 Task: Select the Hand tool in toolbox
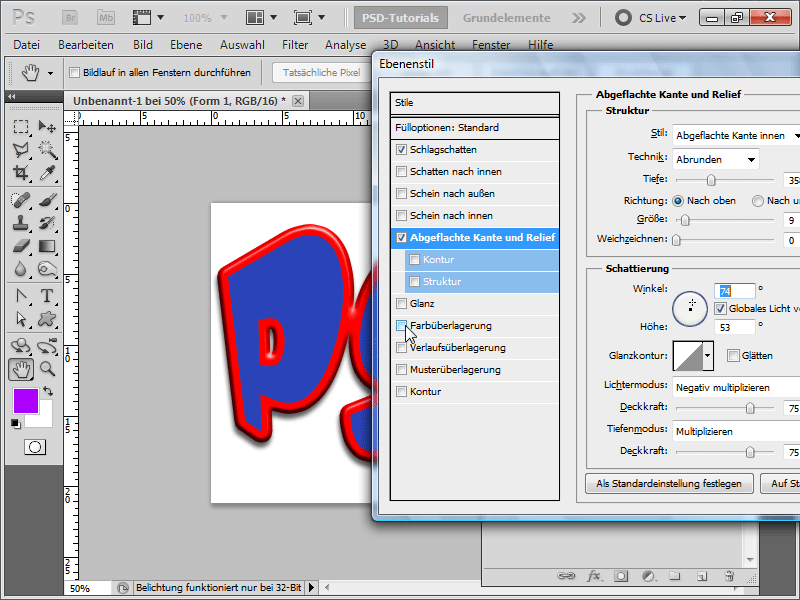click(x=21, y=369)
